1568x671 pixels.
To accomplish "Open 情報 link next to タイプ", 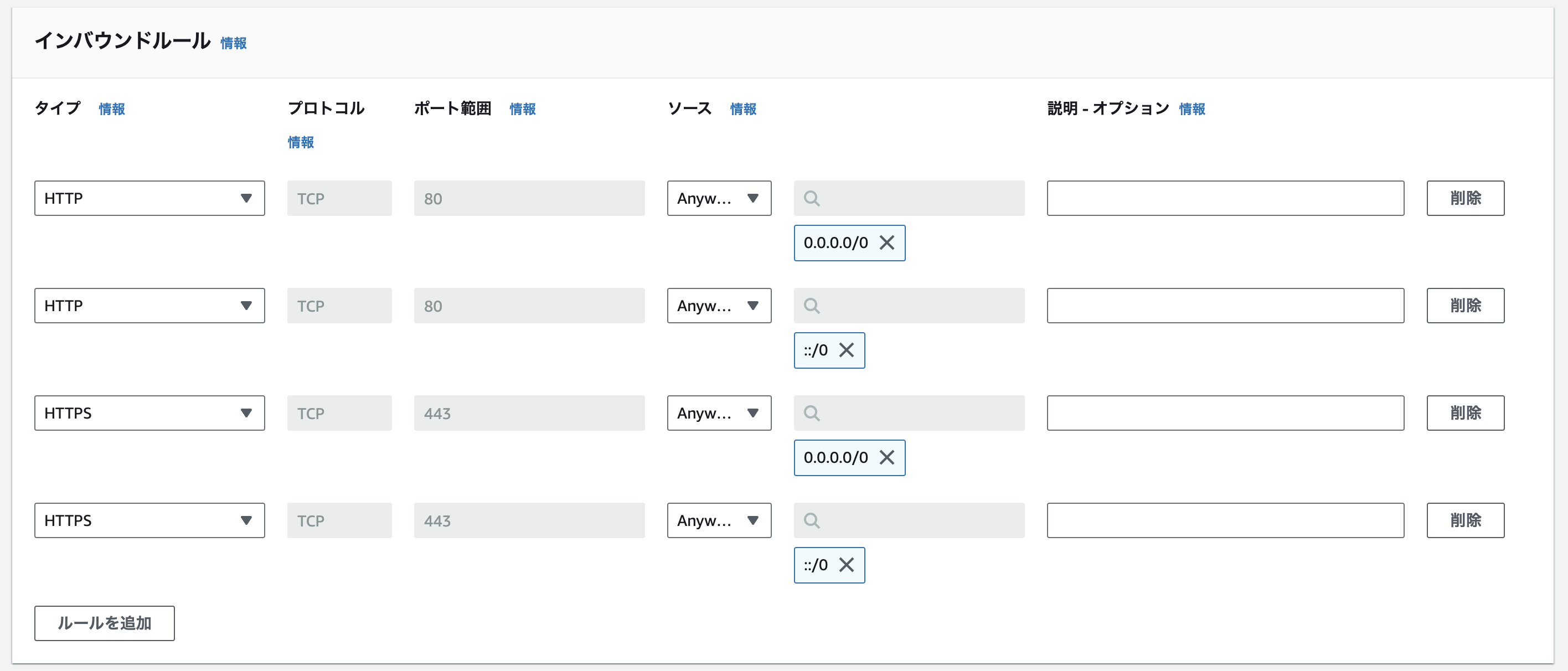I will (x=112, y=109).
